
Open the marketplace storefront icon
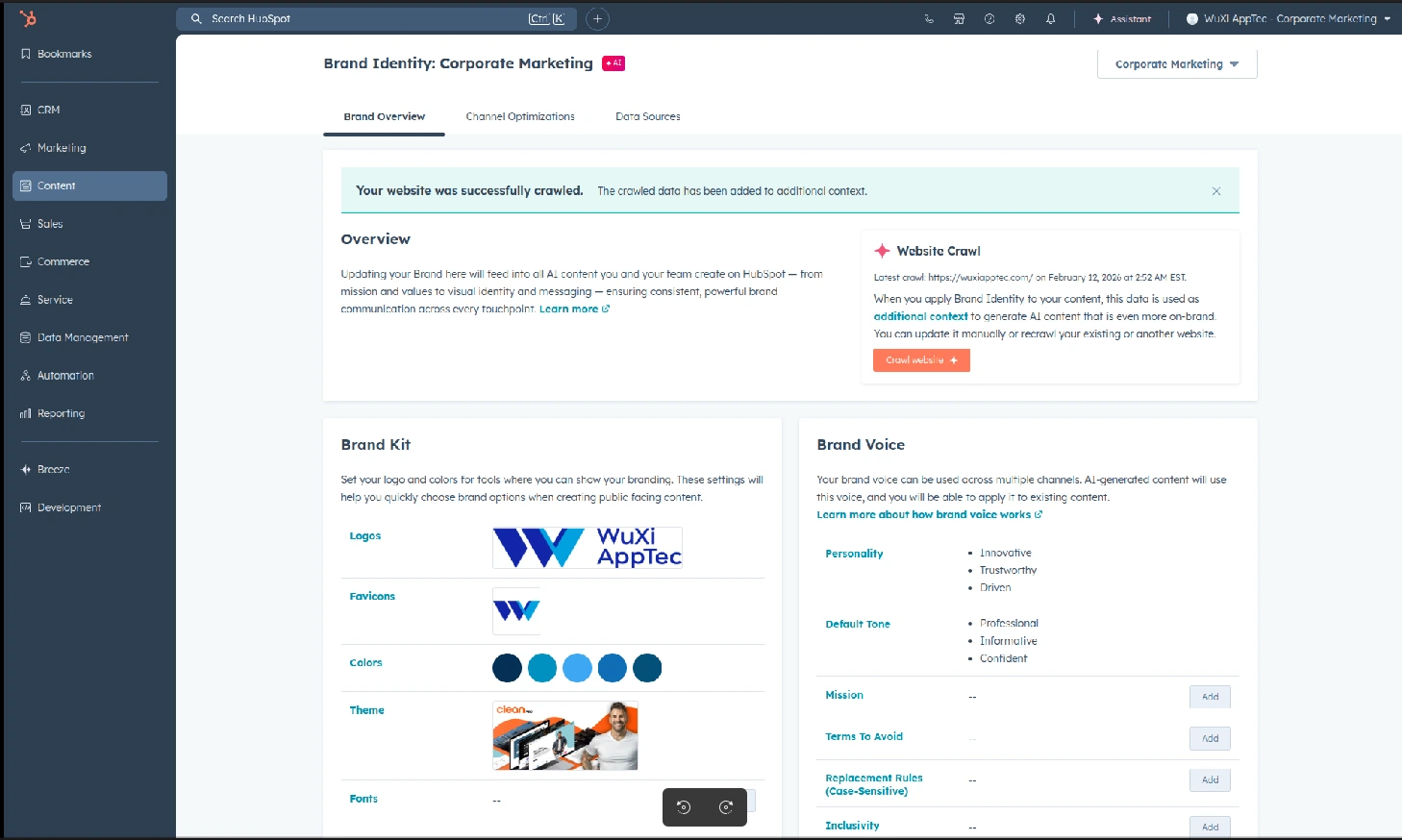[959, 18]
